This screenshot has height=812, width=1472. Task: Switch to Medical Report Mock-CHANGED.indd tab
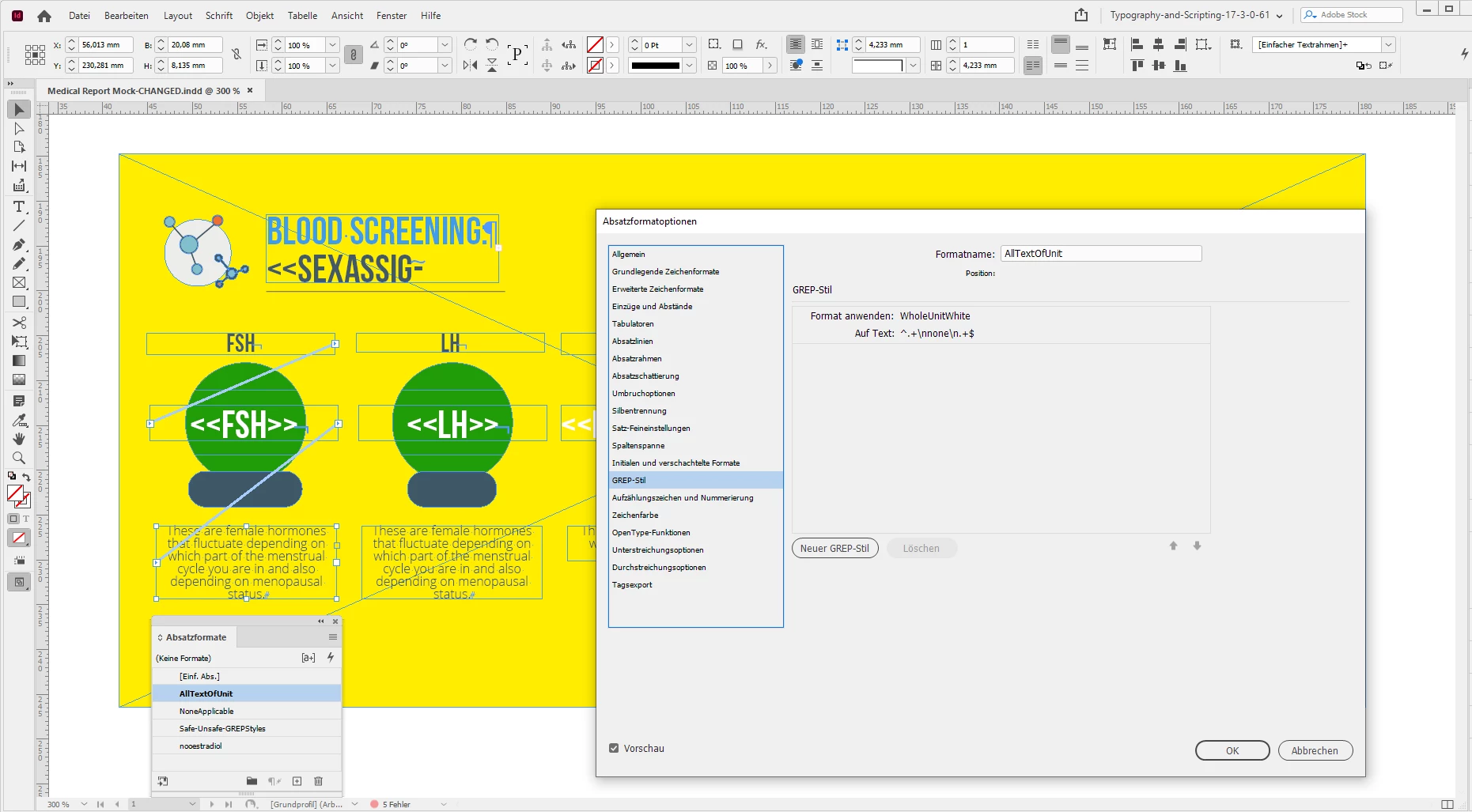pyautogui.click(x=143, y=91)
